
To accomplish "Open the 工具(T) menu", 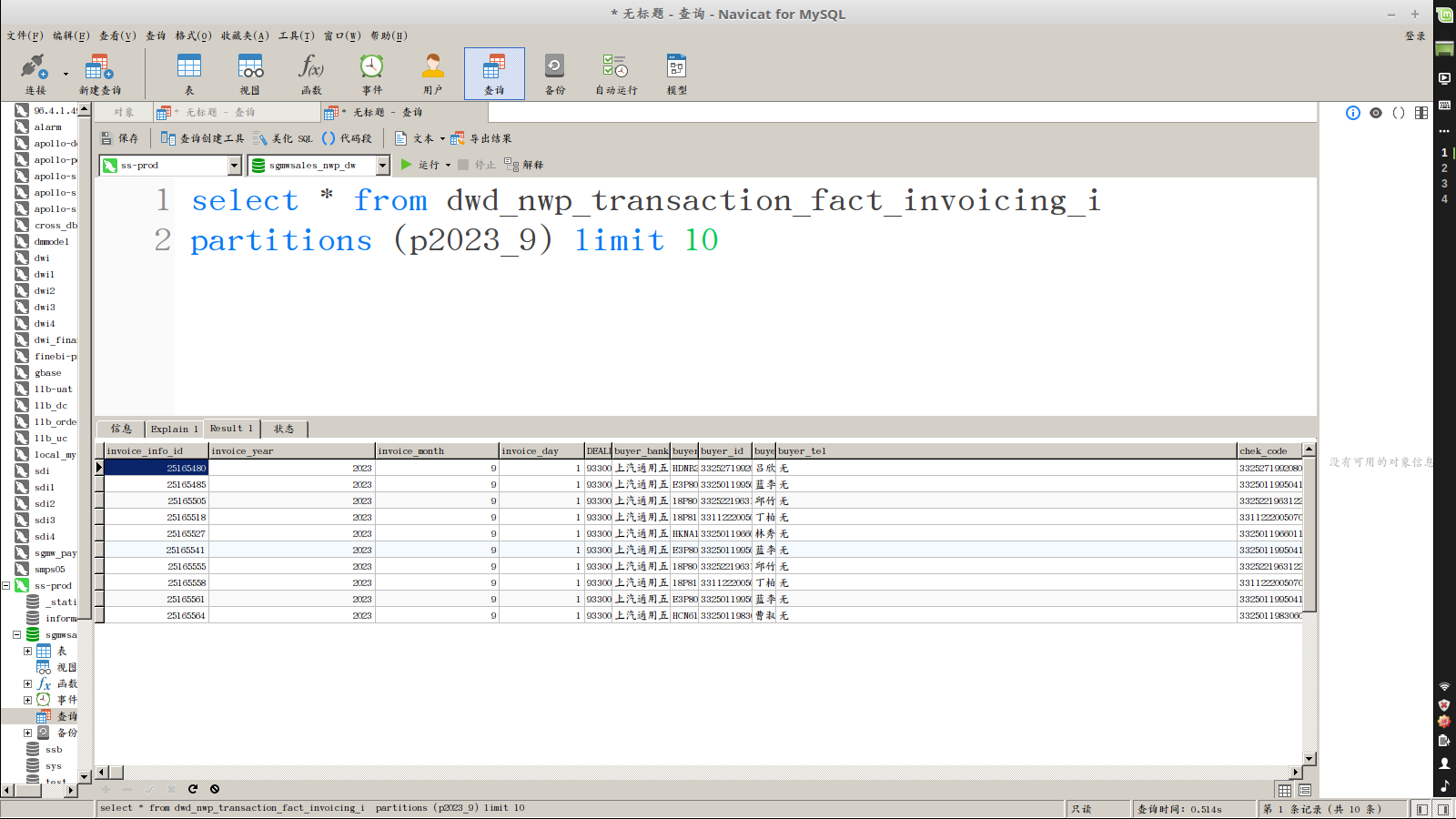I will click(296, 35).
